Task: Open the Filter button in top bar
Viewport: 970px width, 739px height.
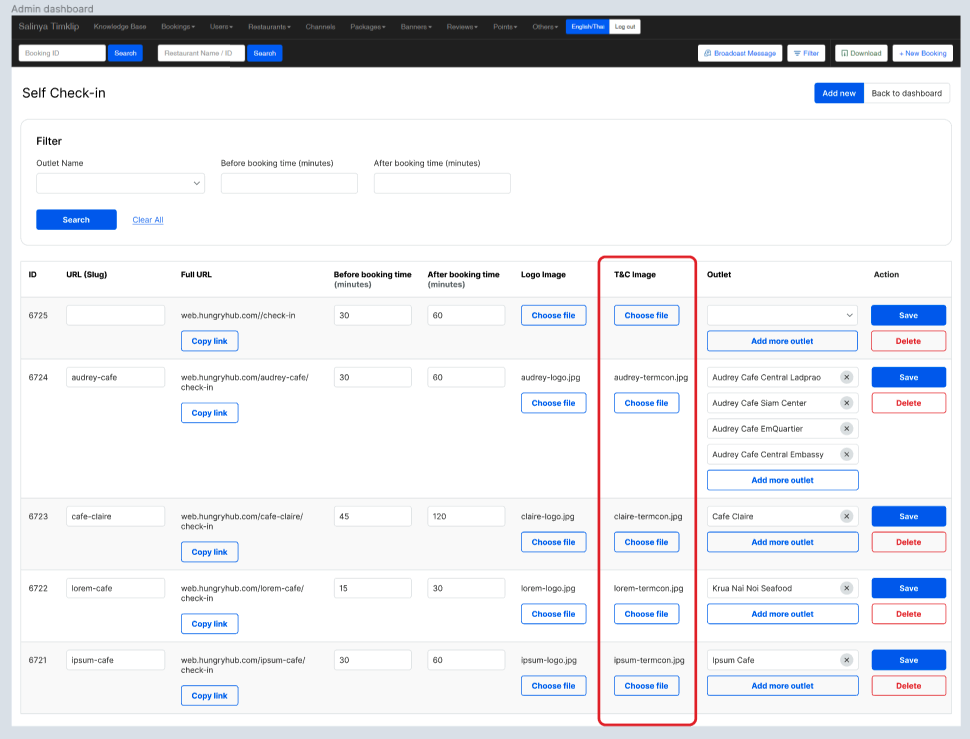Action: [x=806, y=53]
